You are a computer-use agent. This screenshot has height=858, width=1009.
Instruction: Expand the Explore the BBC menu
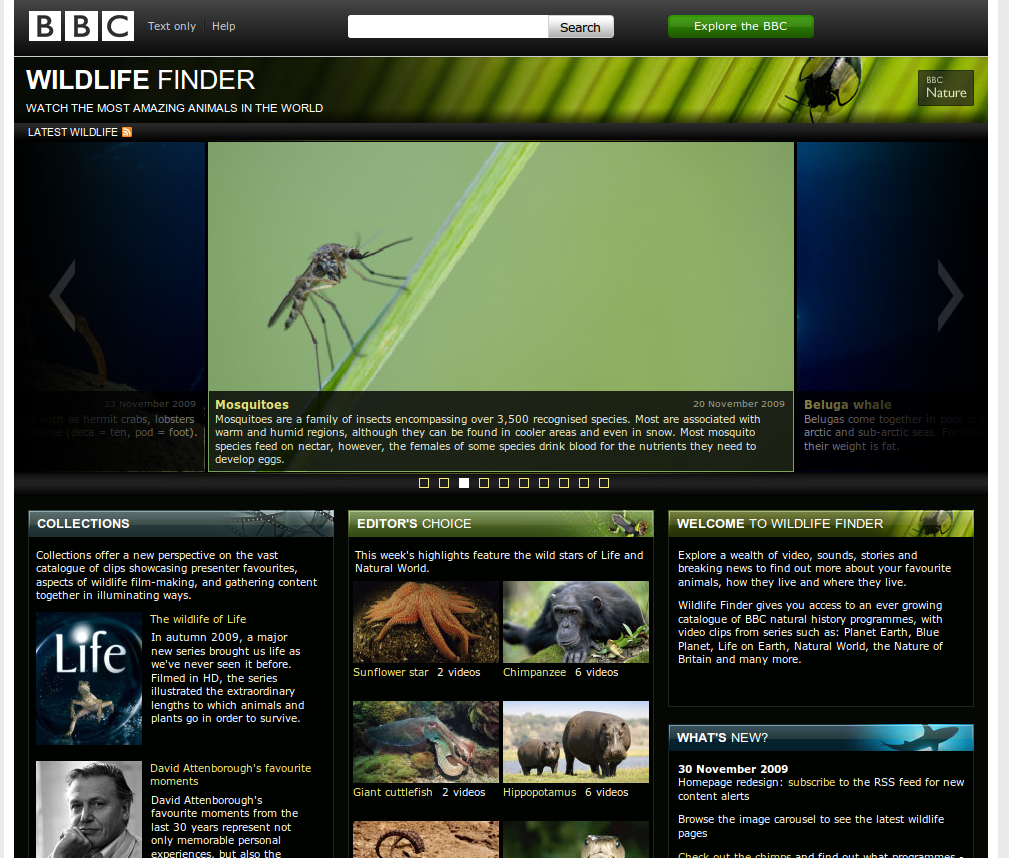(740, 26)
